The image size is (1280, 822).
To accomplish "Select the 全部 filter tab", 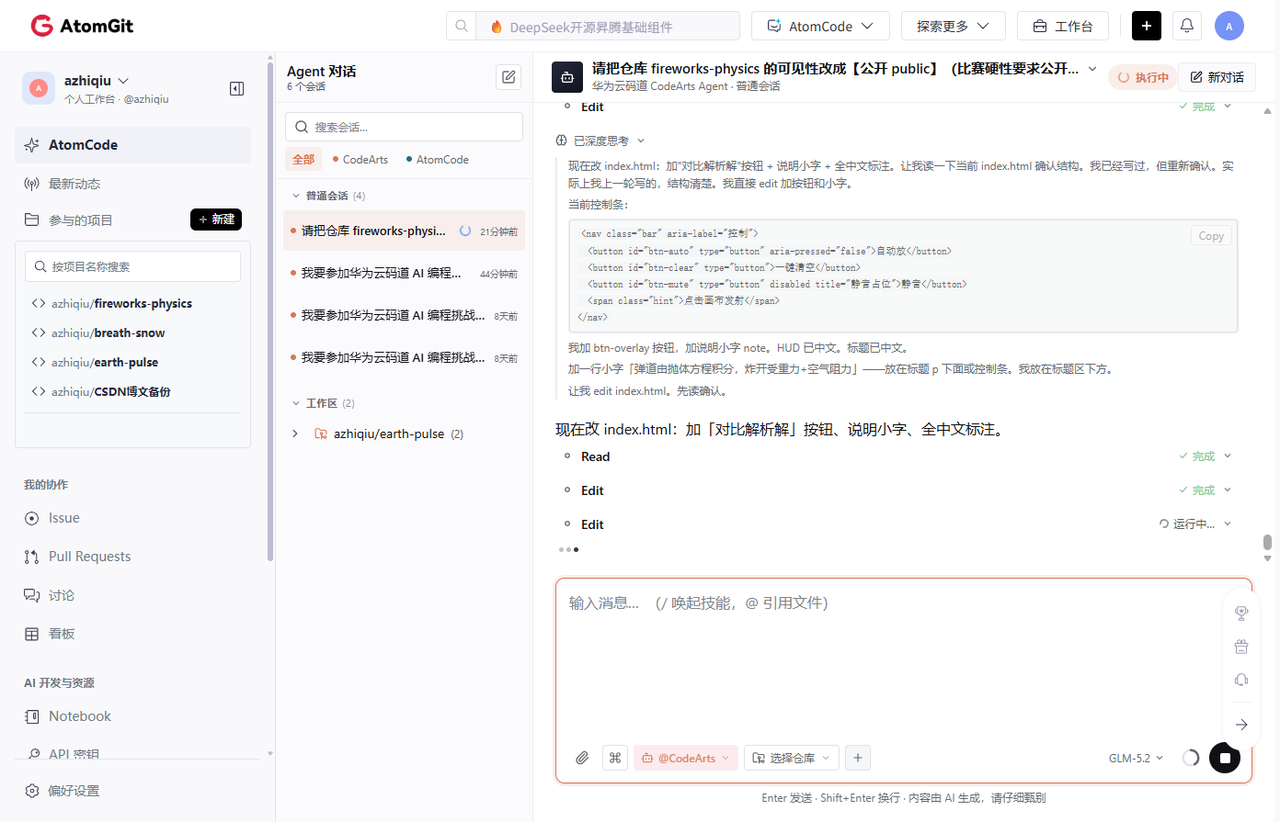I will (304, 160).
